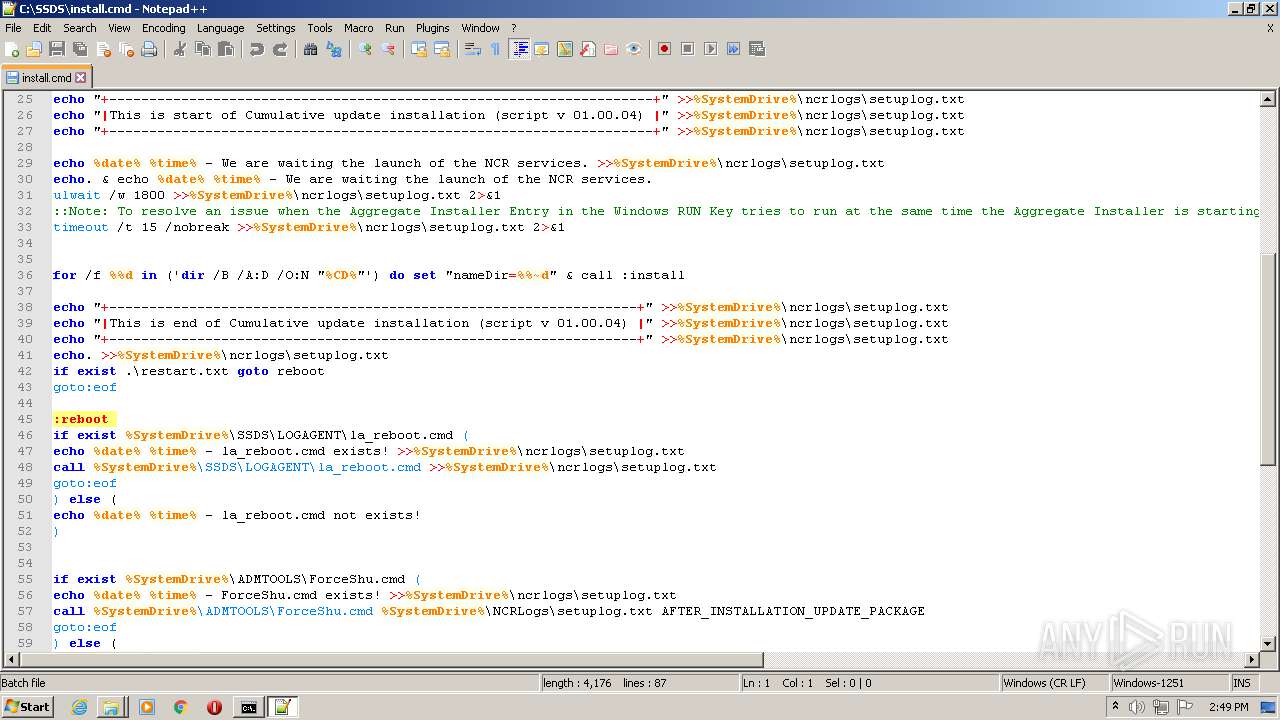Close the install.cmd tab with its X
The height and width of the screenshot is (720, 1280).
click(x=81, y=77)
